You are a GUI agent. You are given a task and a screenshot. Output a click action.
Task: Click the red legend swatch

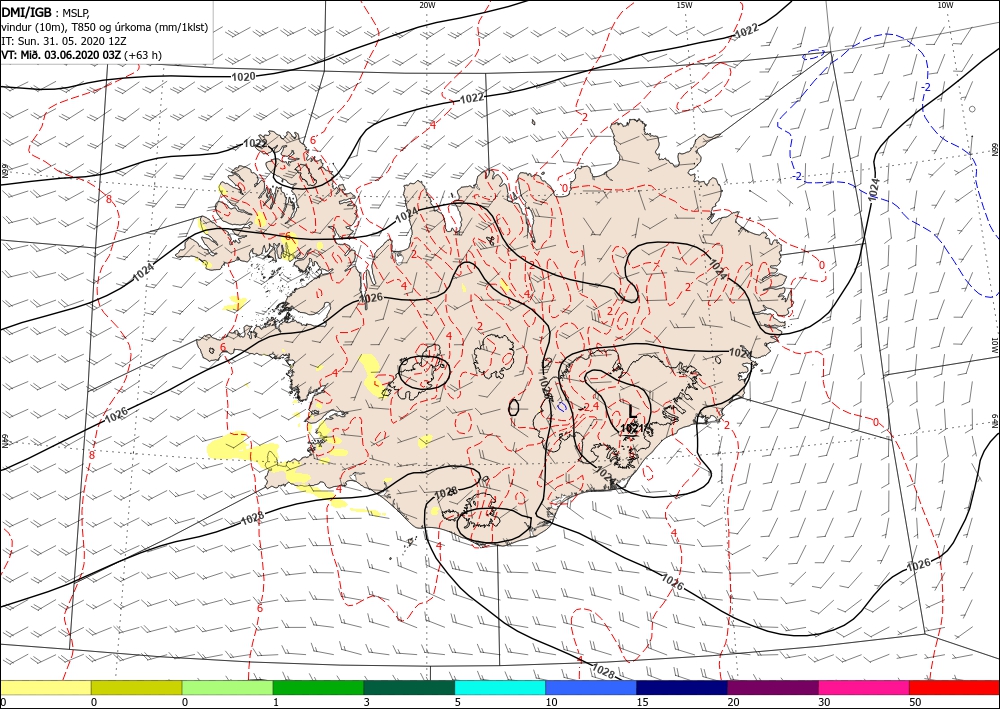954,687
